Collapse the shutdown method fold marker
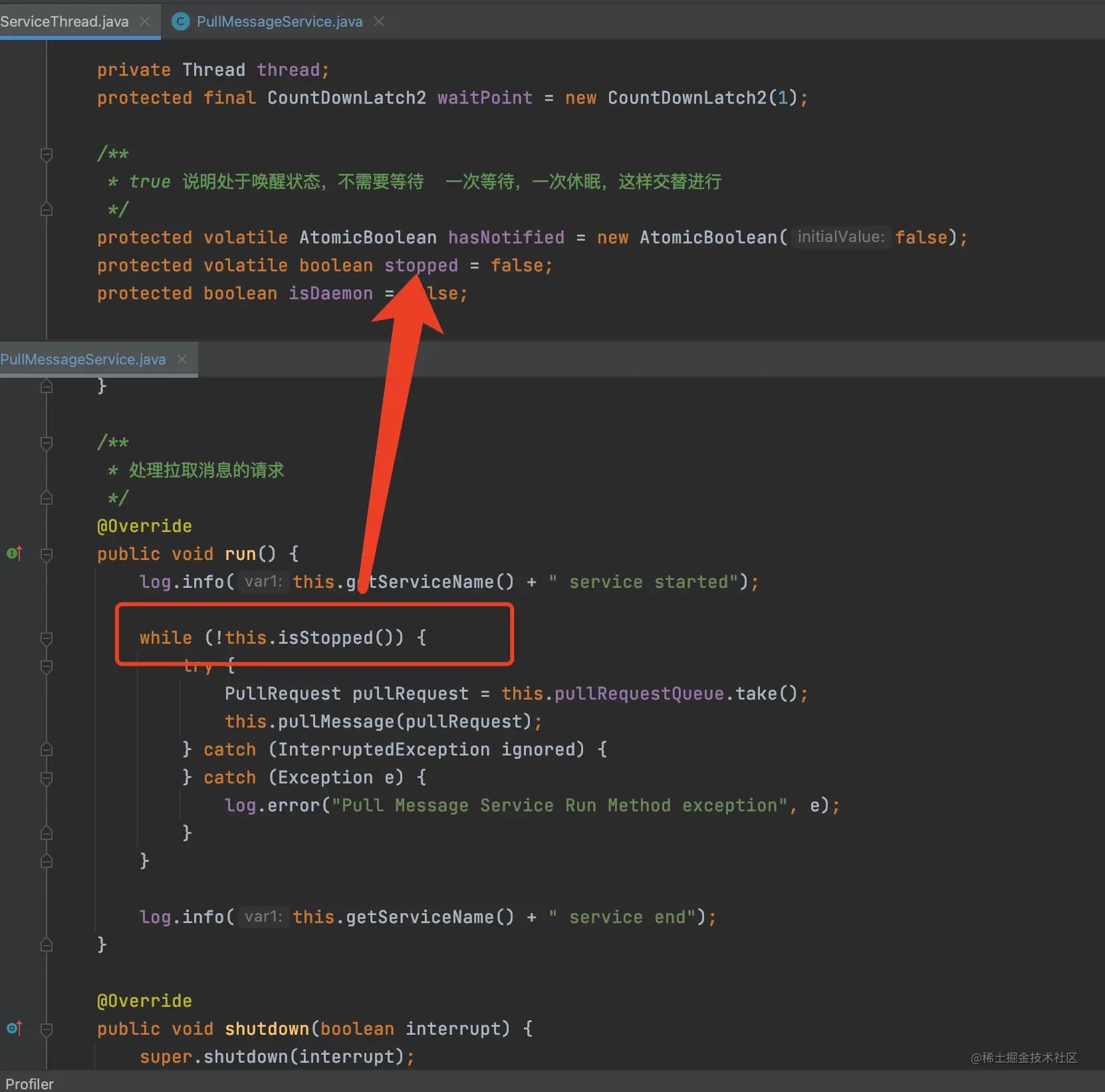This screenshot has height=1092, width=1105. click(x=47, y=1029)
